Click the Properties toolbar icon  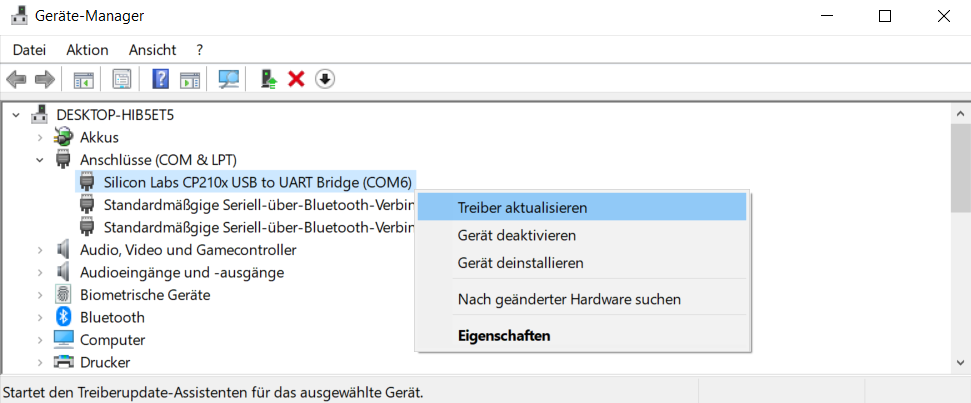pos(122,79)
